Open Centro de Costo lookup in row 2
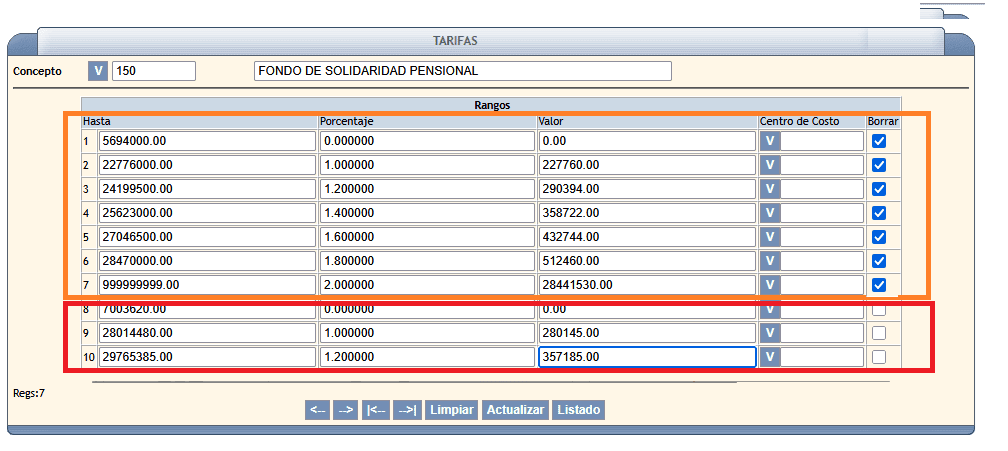Image resolution: width=1008 pixels, height=451 pixels. click(x=770, y=165)
